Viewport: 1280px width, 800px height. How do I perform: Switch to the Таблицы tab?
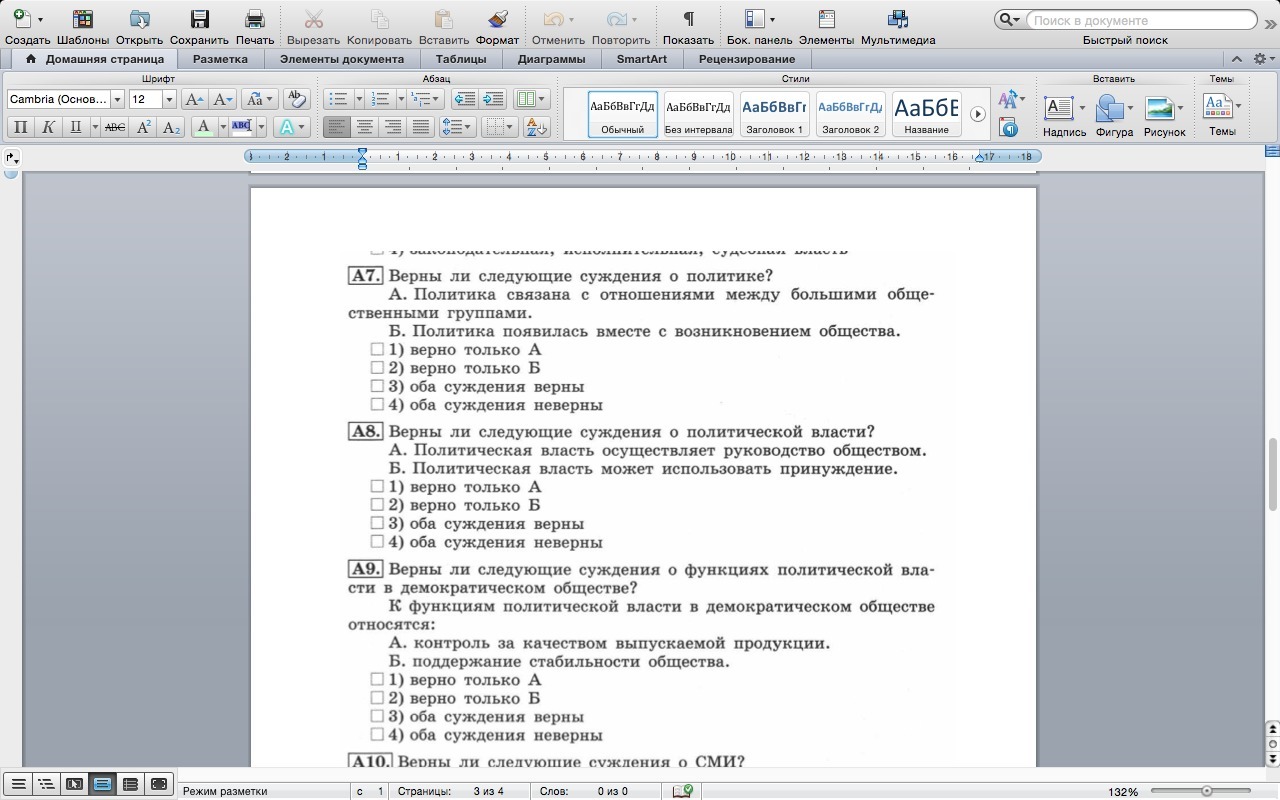pyautogui.click(x=461, y=59)
